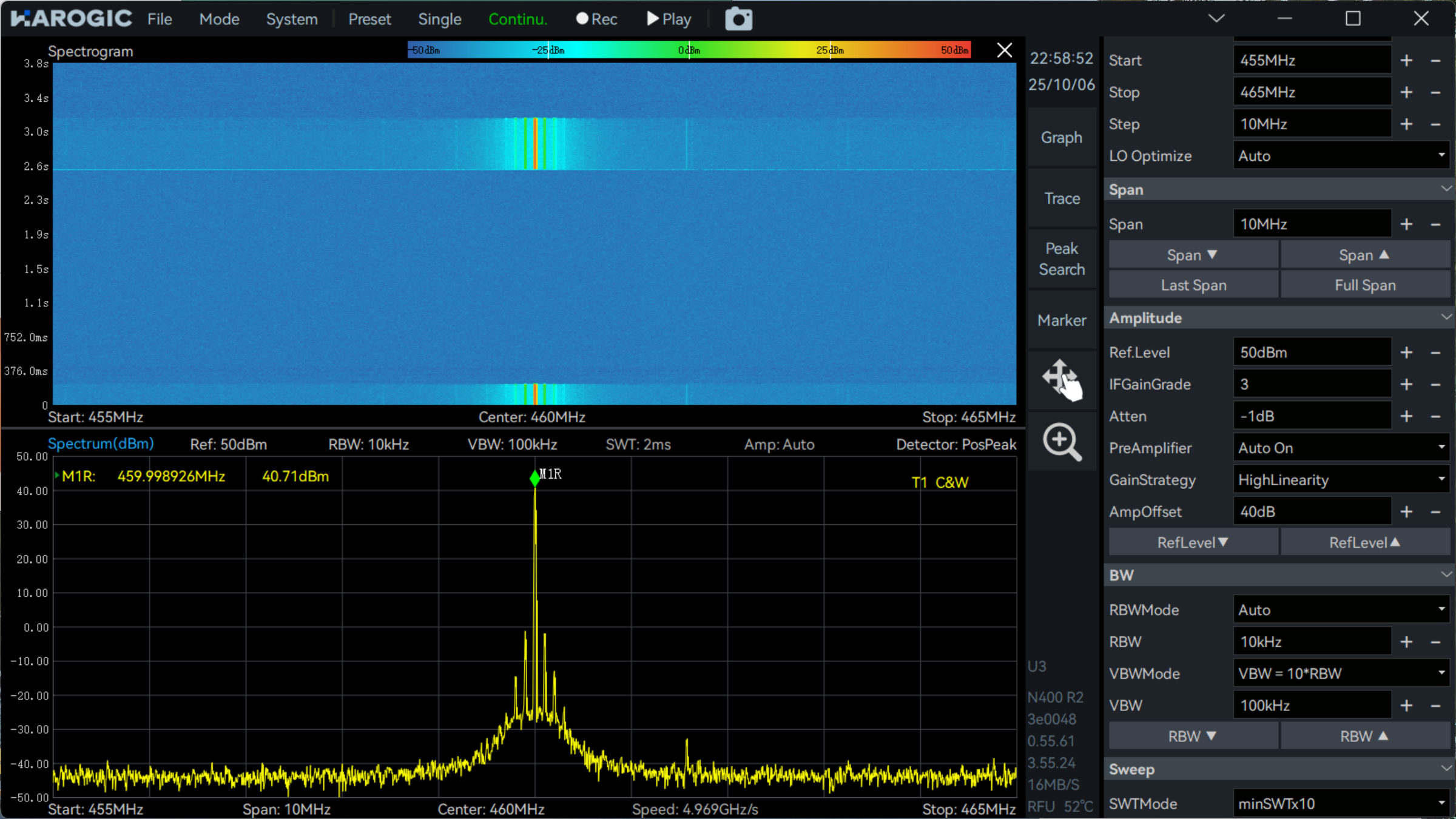Decrease Ref.Level with minus
This screenshot has height=819, width=1456.
click(x=1435, y=353)
